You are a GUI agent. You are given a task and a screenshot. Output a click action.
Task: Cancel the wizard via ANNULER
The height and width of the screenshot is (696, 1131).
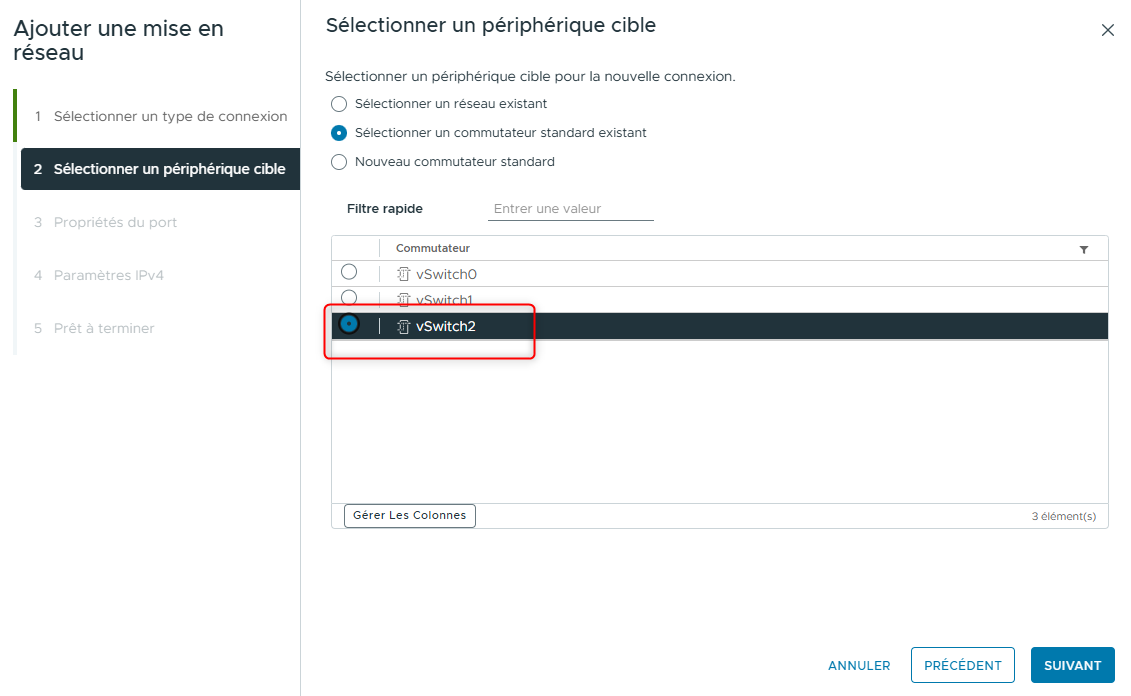pos(859,665)
